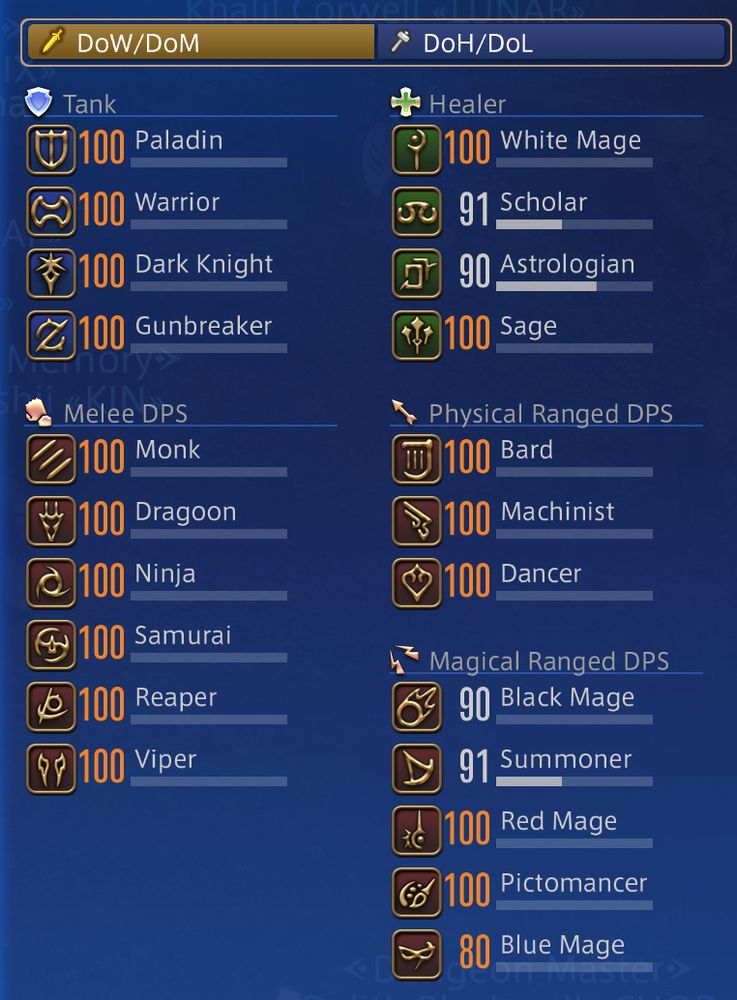The width and height of the screenshot is (737, 1000).
Task: Choose the Sage job icon
Action: click(416, 335)
